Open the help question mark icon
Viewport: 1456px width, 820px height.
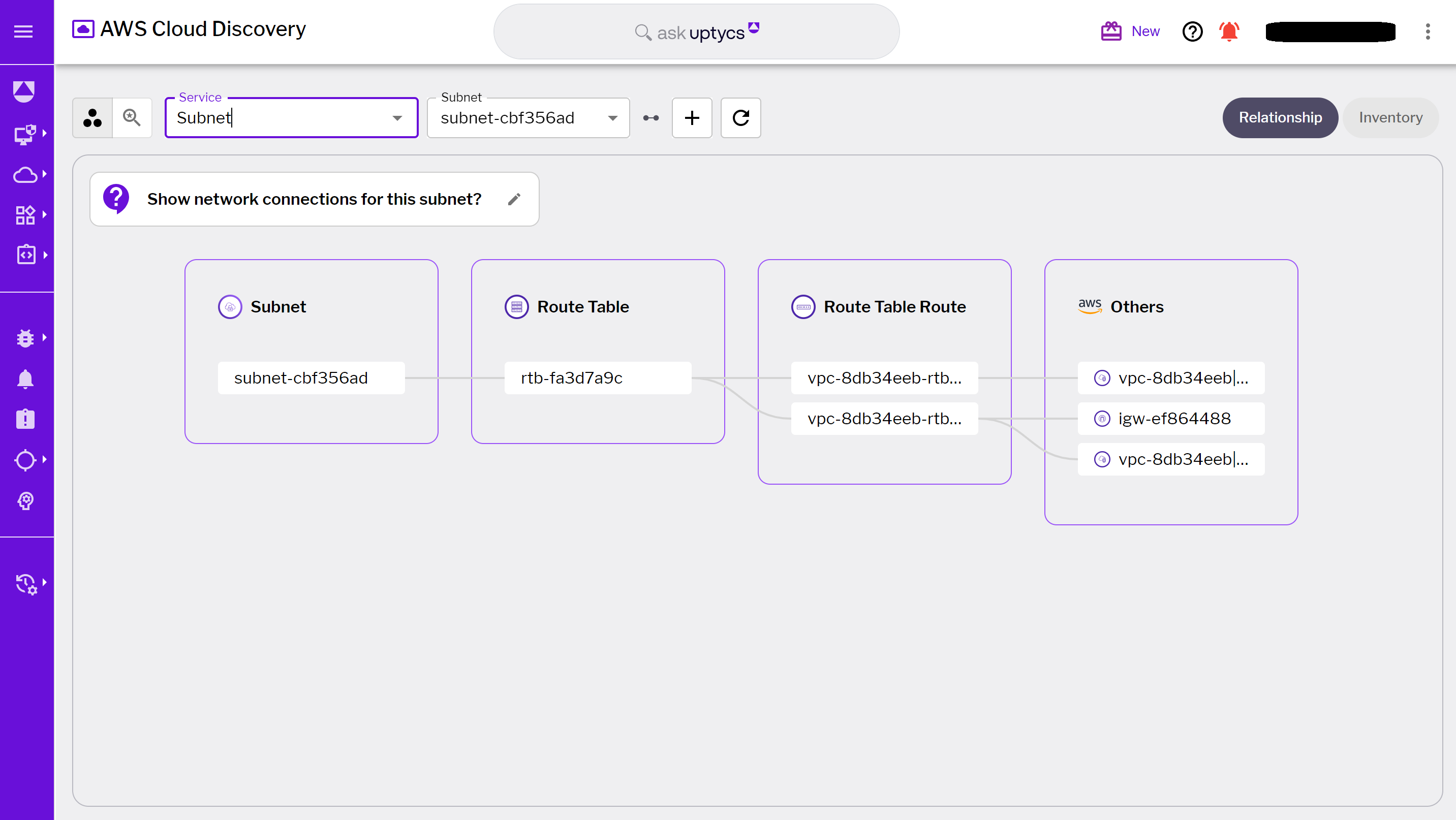(x=1192, y=31)
